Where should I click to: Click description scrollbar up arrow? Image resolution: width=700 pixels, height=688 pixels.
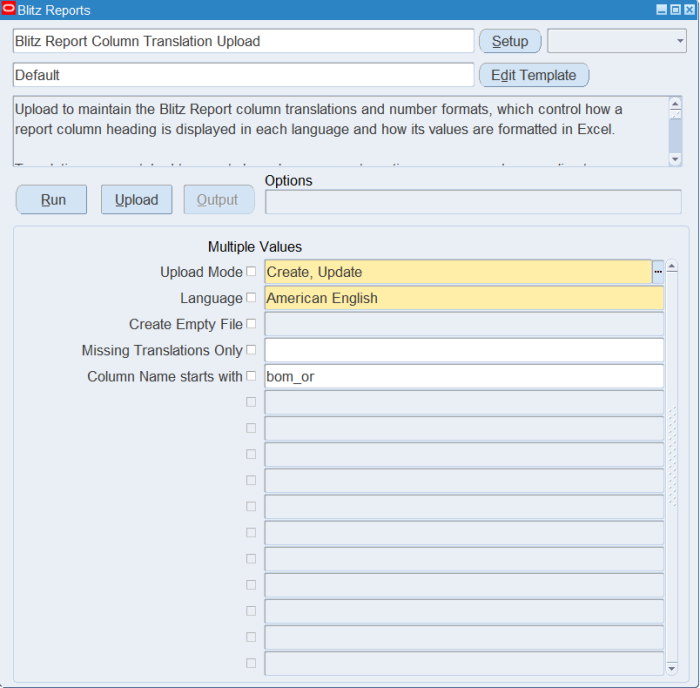675,104
